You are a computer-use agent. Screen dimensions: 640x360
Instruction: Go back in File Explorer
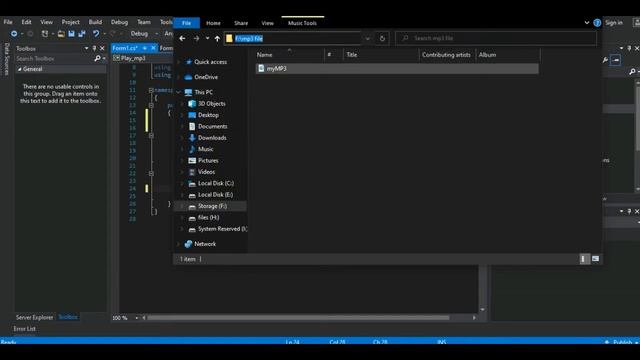point(182,38)
